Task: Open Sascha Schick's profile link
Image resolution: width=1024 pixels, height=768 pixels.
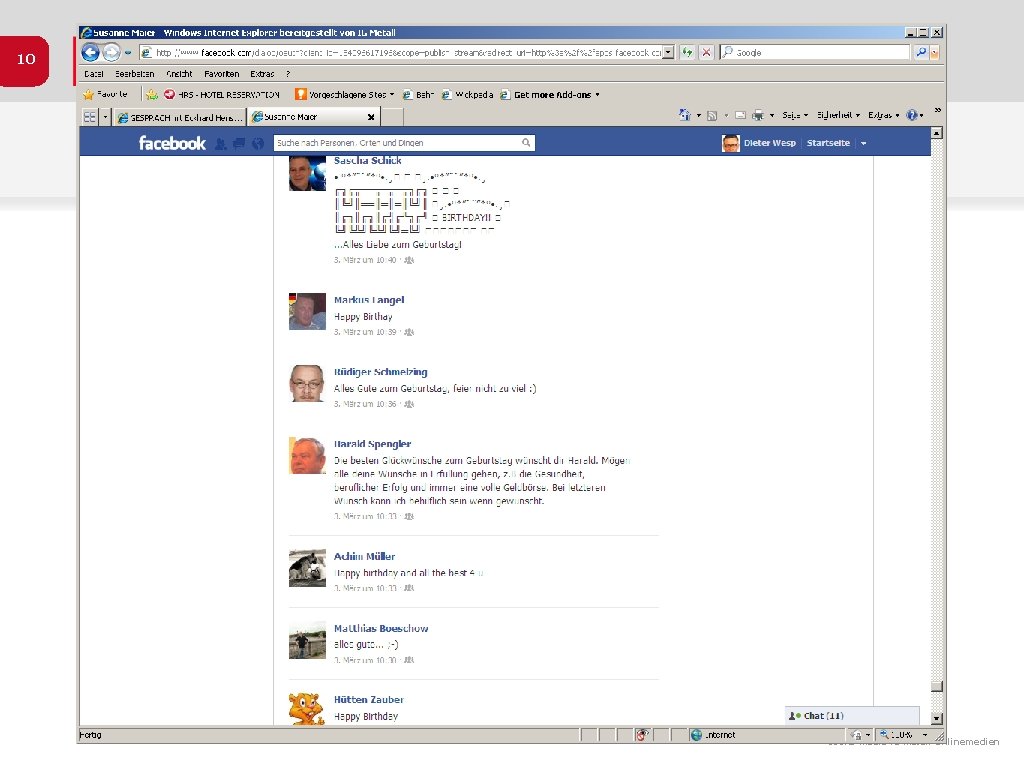Action: click(x=368, y=161)
